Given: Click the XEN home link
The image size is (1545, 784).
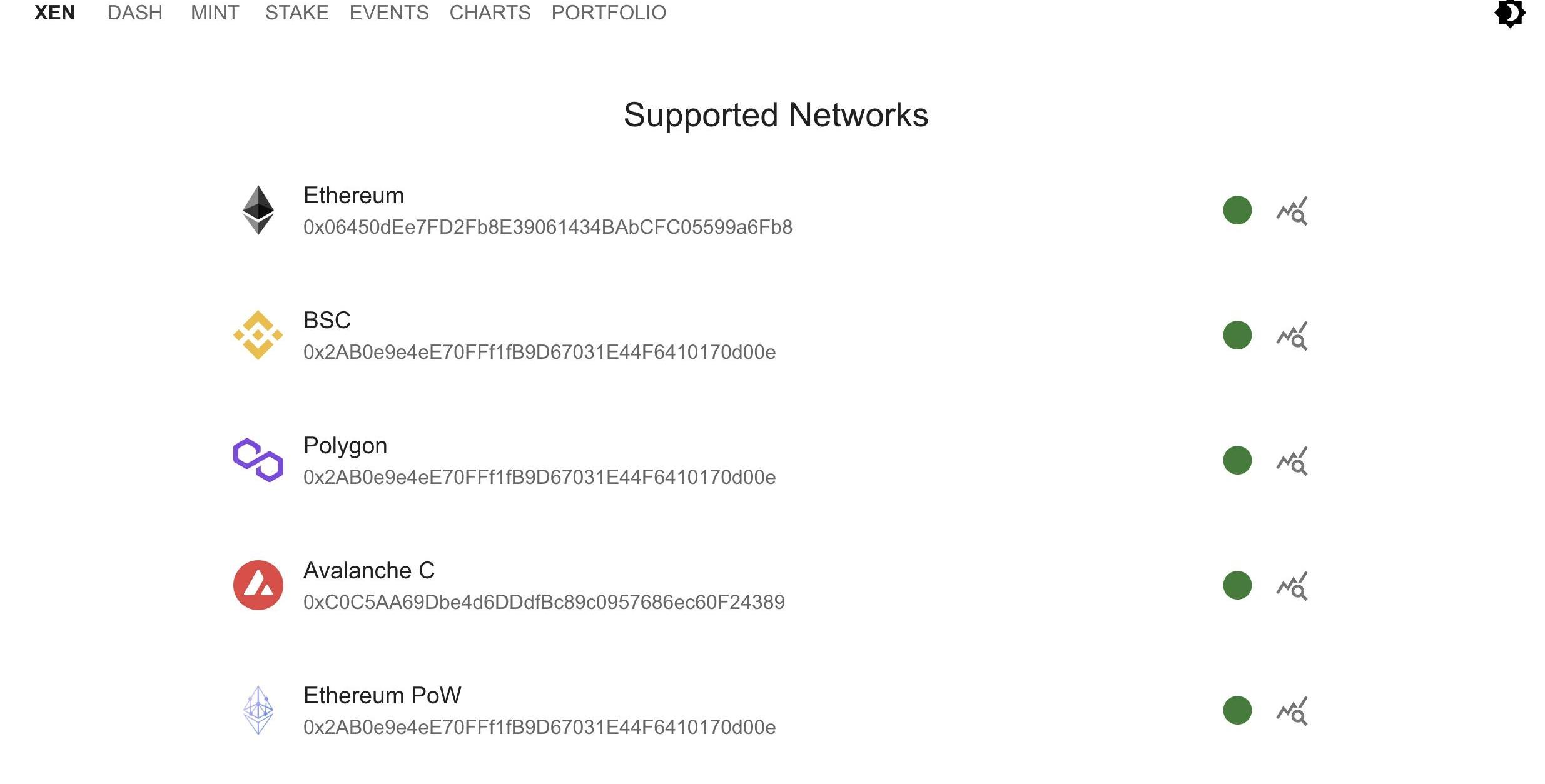Looking at the screenshot, I should tap(54, 13).
